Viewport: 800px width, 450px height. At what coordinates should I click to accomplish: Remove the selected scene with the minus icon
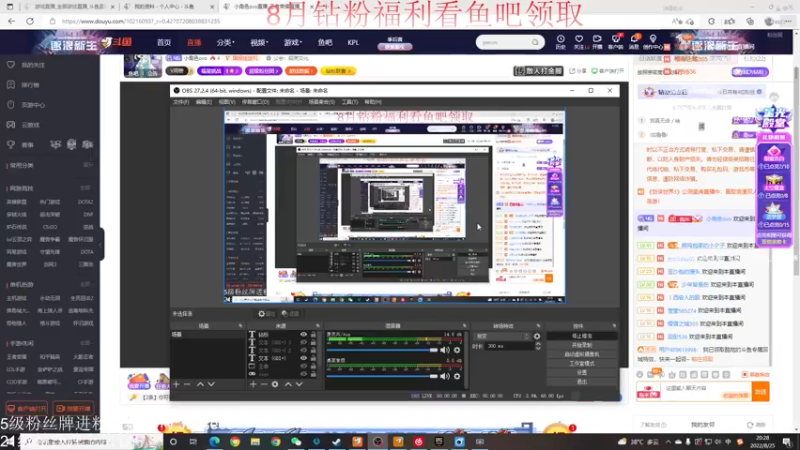(x=187, y=384)
